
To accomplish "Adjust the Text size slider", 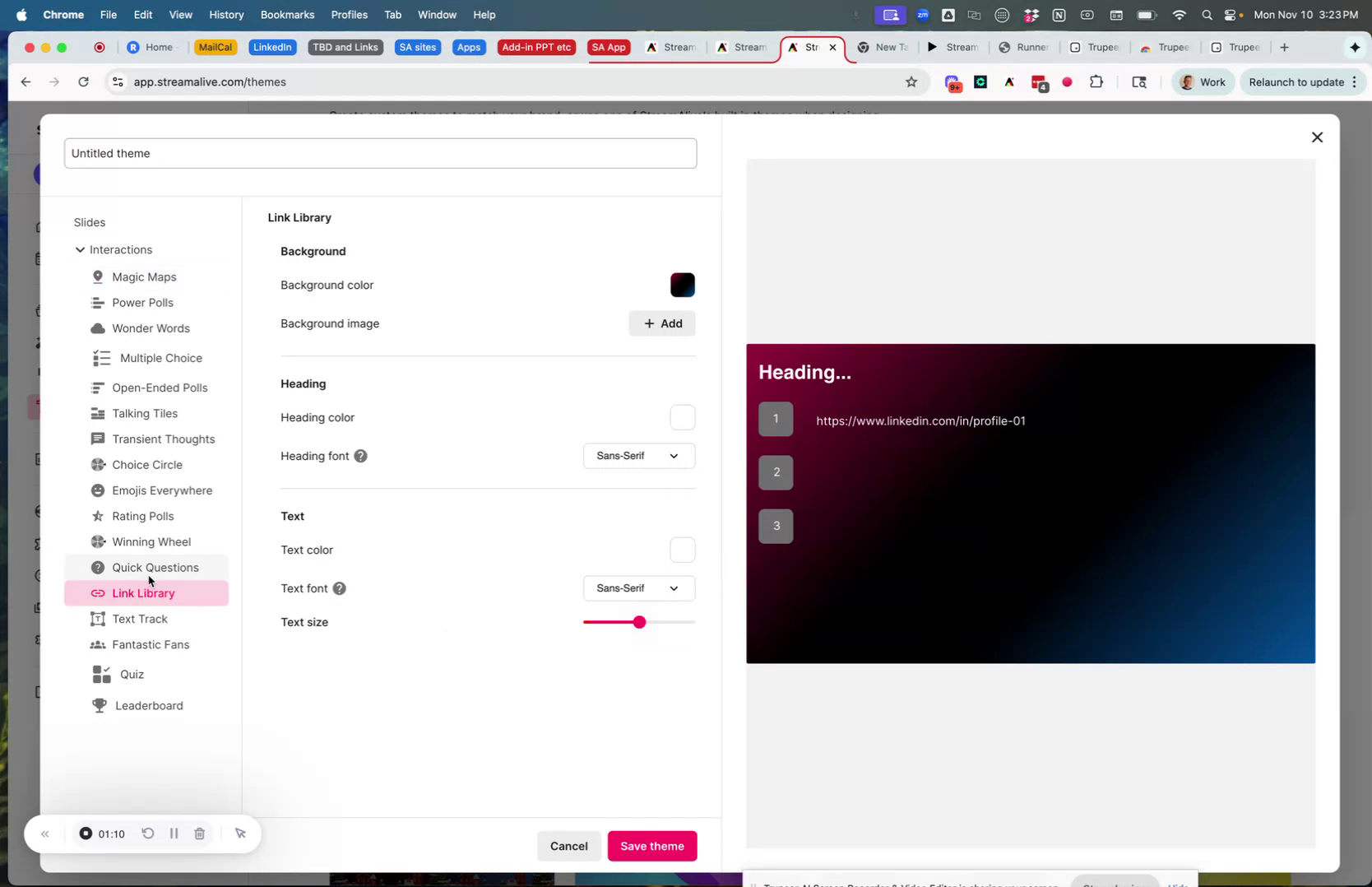I will (x=639, y=622).
